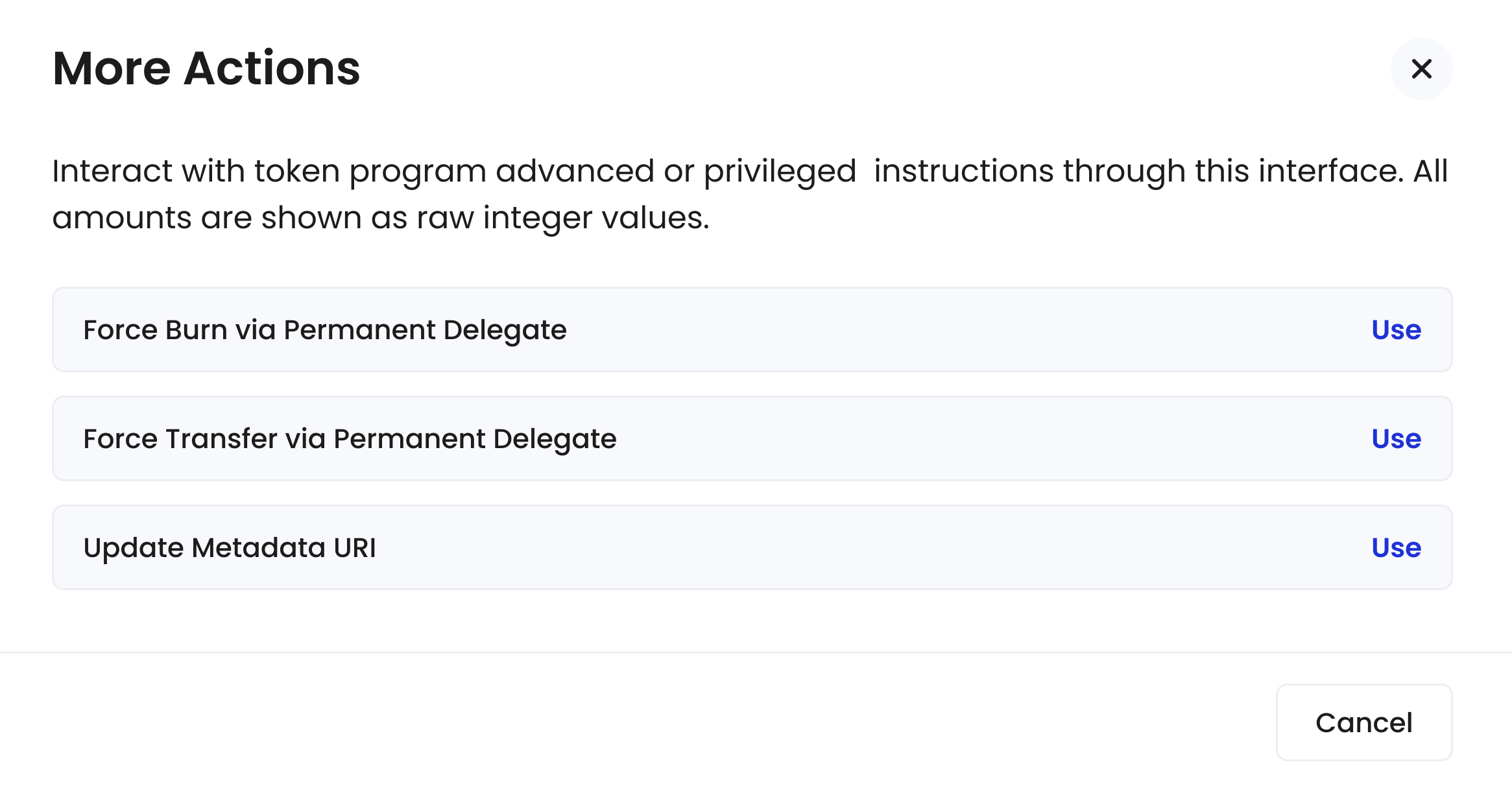Screen dimensions: 1512x786
Task: Close the More Actions dialog with X
Action: [1421, 69]
